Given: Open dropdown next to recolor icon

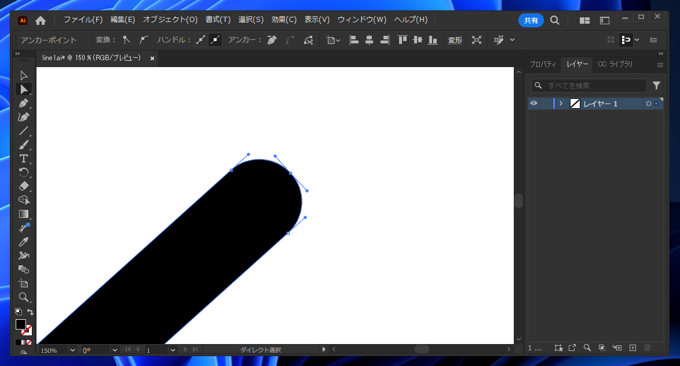Looking at the screenshot, I should tap(512, 40).
